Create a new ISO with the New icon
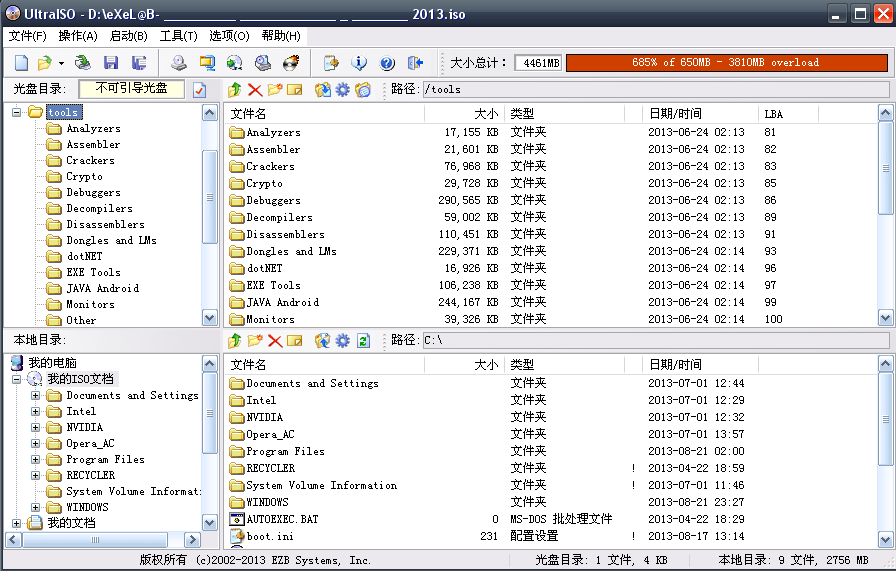 21,63
